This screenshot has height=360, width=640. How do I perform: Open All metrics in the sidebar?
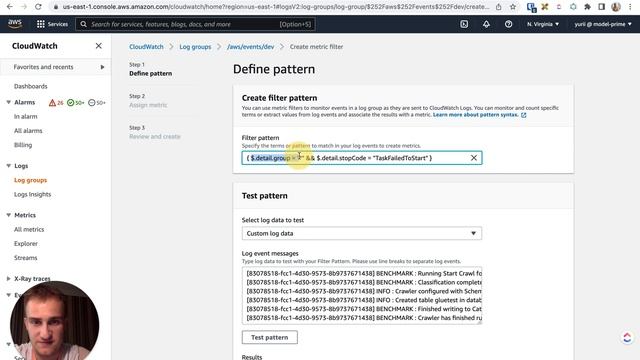click(29, 229)
